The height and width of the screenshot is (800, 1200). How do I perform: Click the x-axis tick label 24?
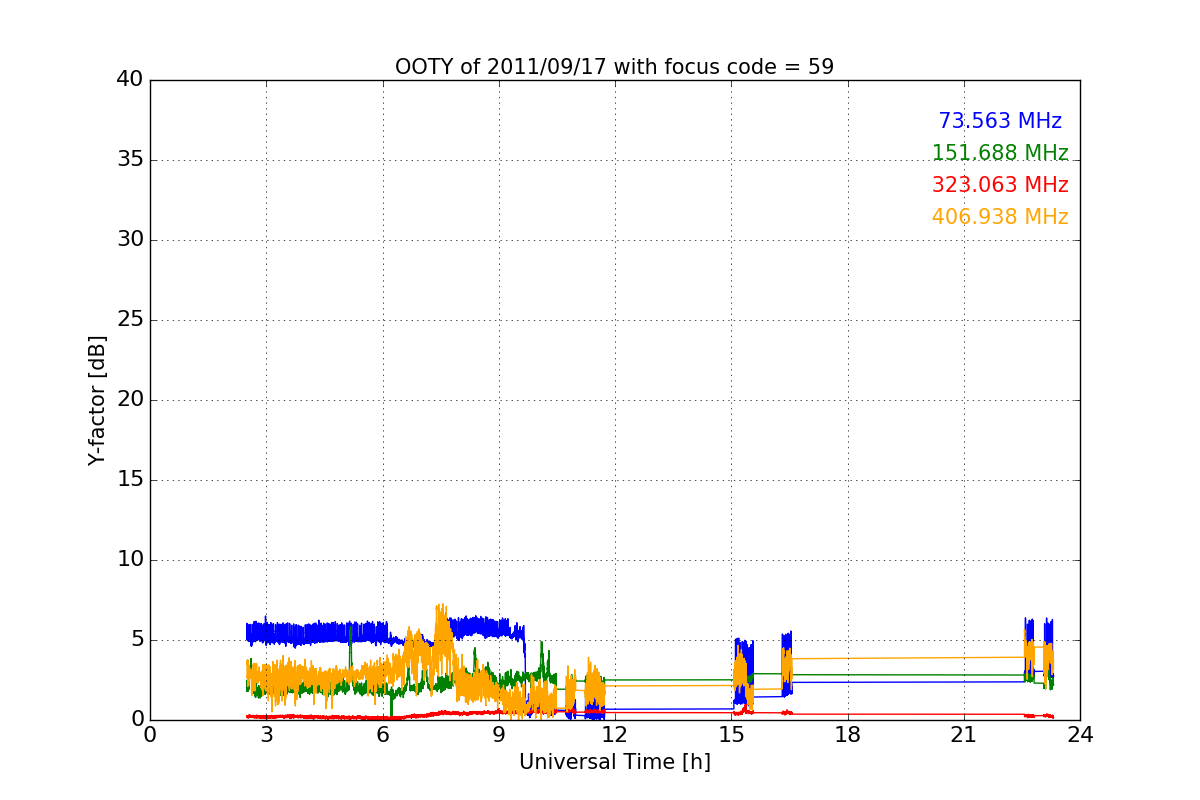(x=1080, y=735)
